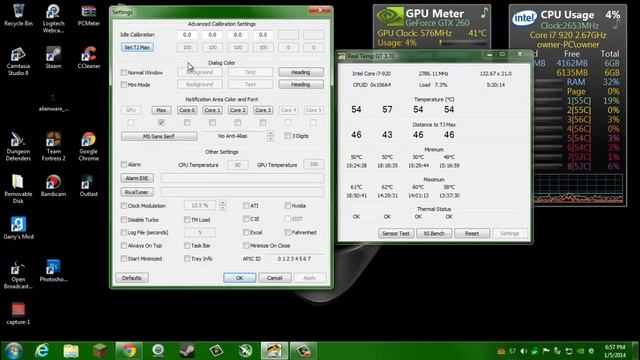Launch Outlast desktop shortcut
This screenshot has height=360, width=640.
(x=89, y=186)
